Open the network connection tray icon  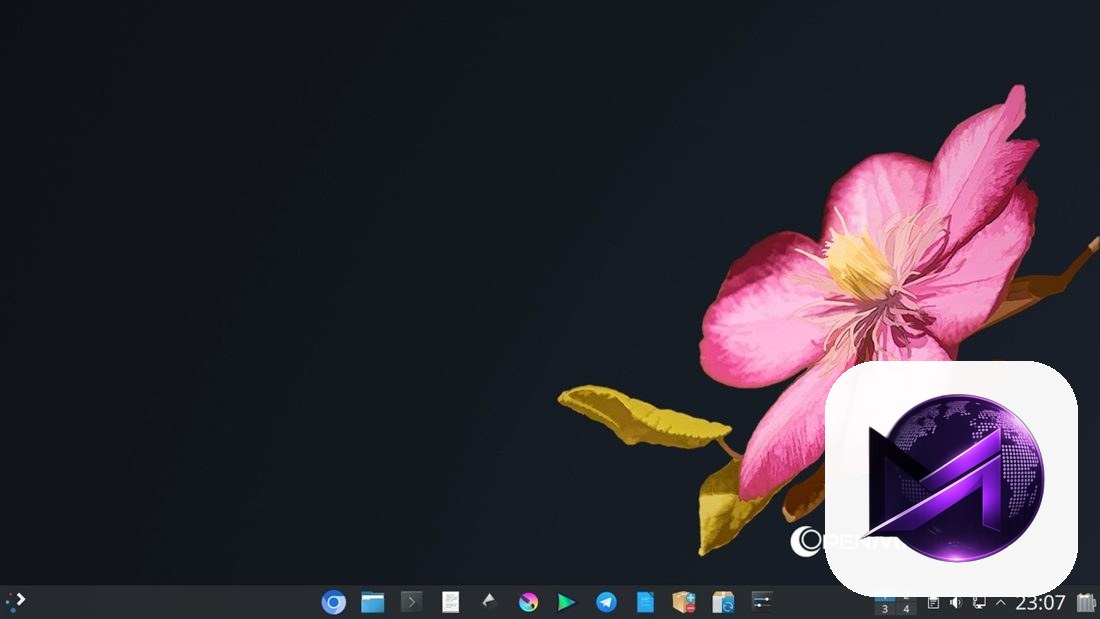[x=979, y=602]
